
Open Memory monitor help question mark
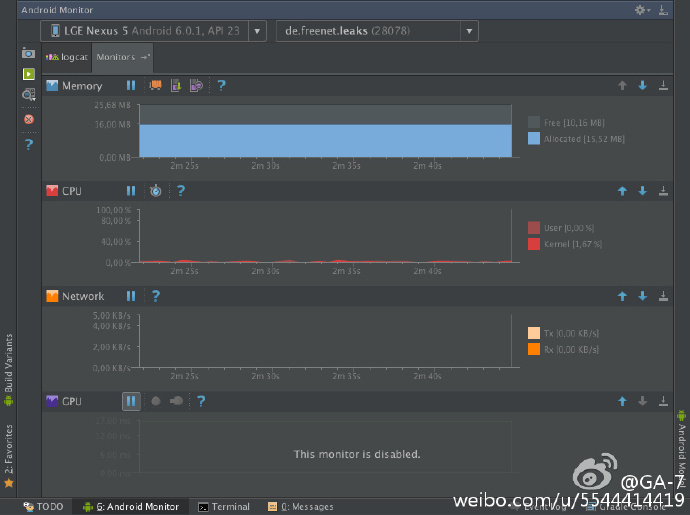click(x=221, y=85)
